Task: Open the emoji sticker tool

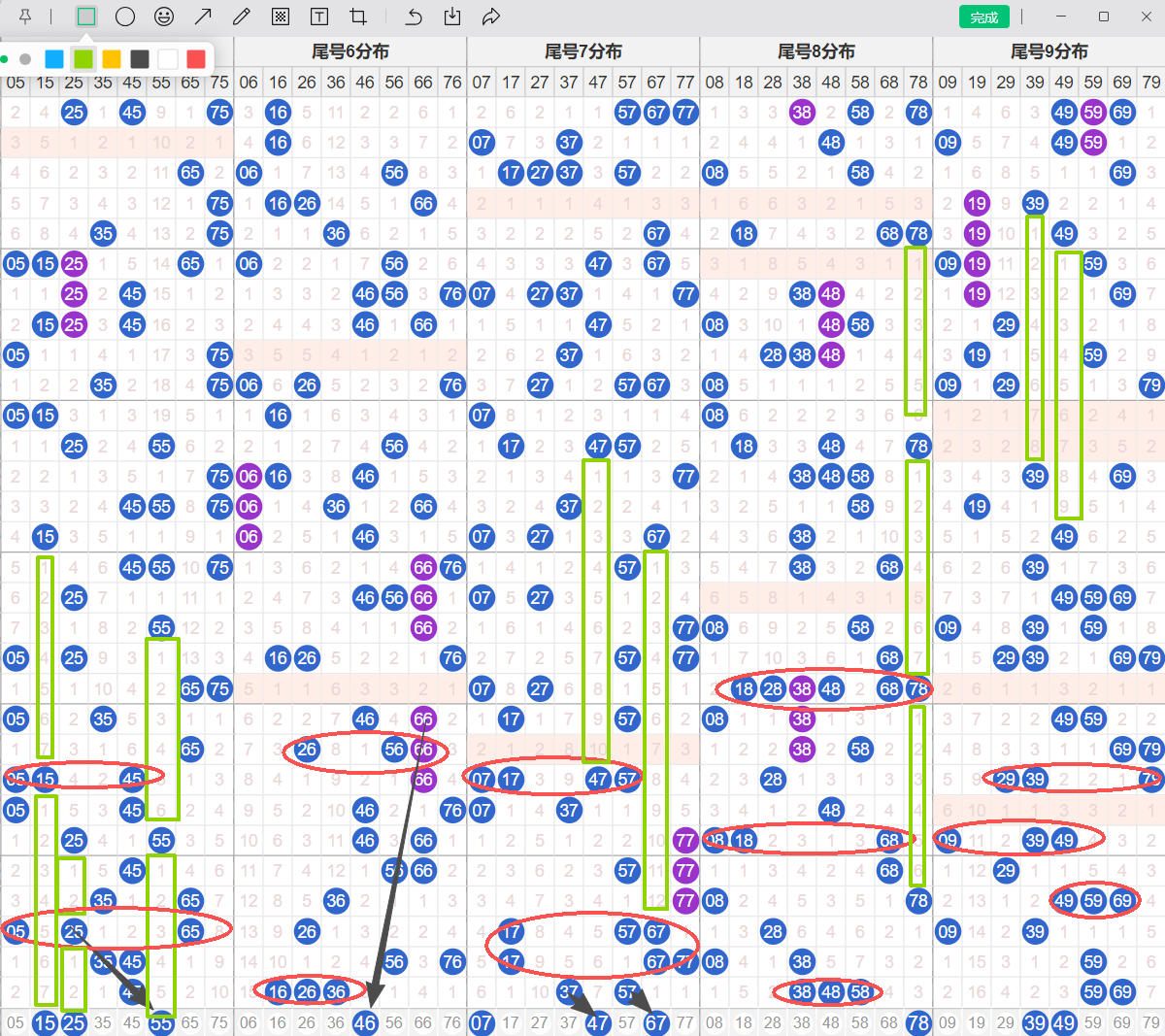Action: (x=164, y=17)
